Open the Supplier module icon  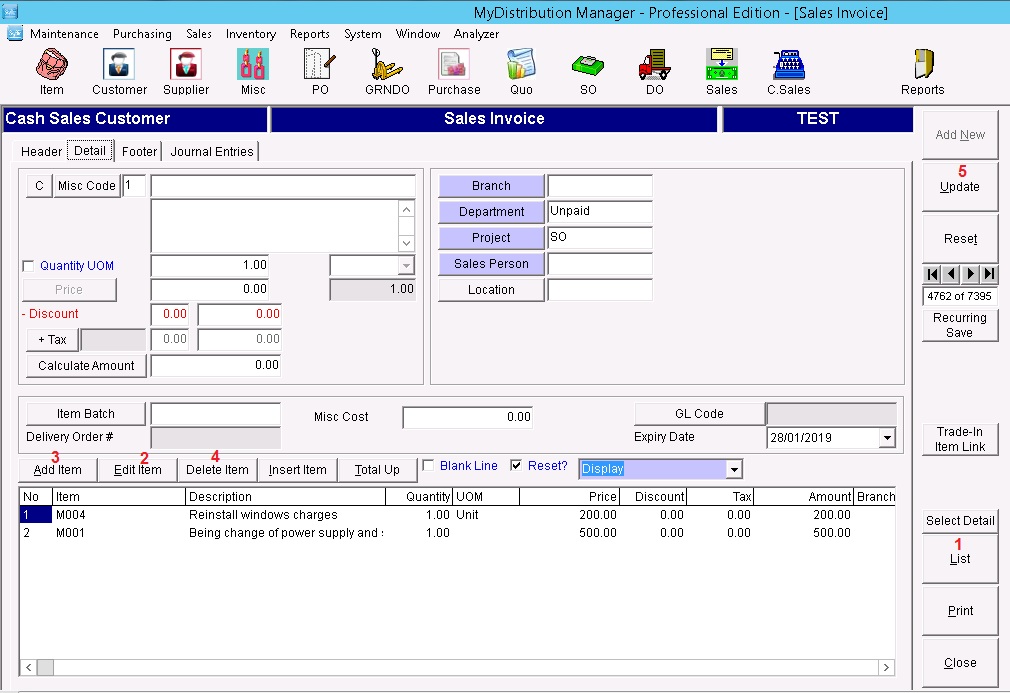pyautogui.click(x=186, y=66)
